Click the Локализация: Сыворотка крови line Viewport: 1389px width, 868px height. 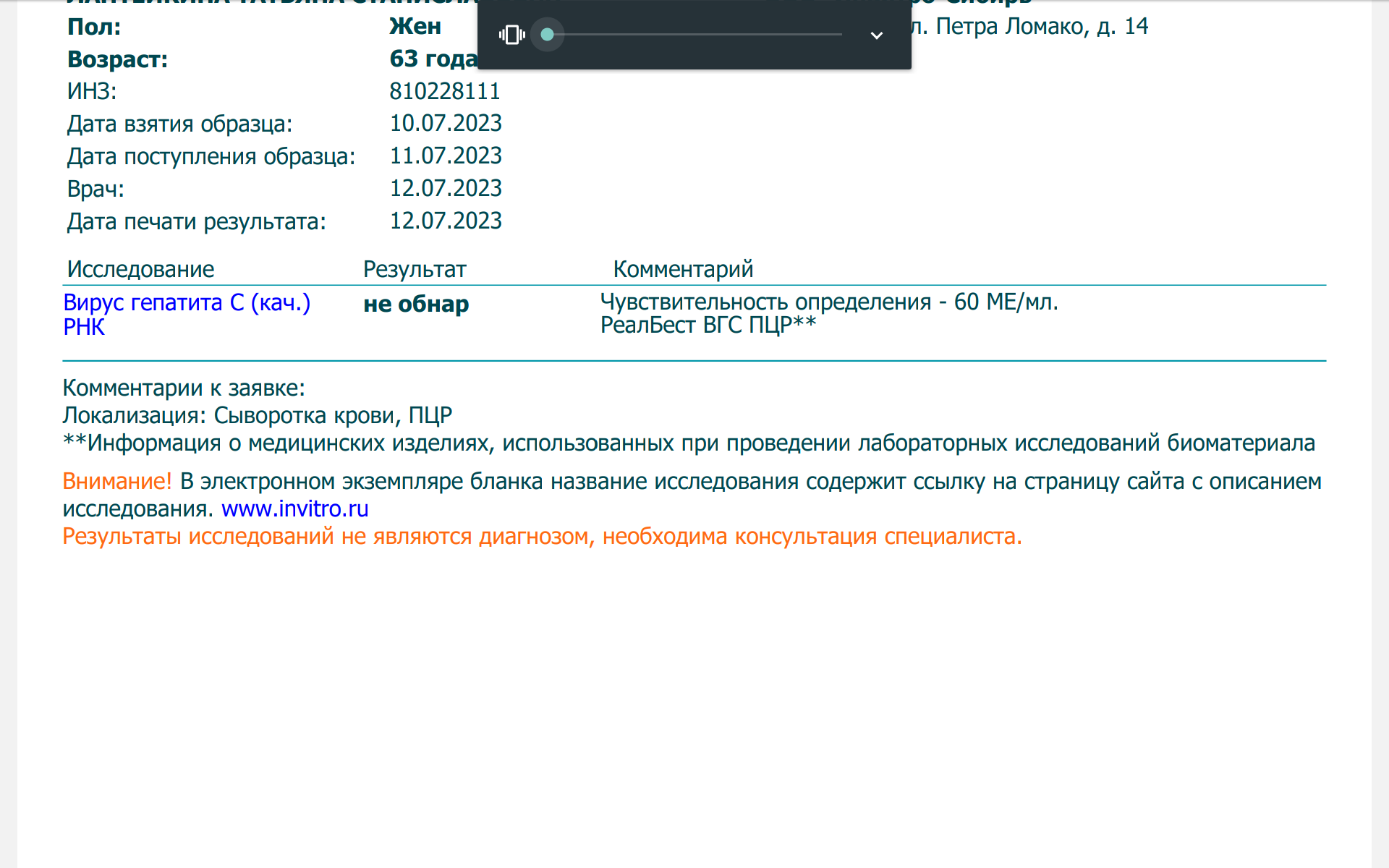coord(257,415)
